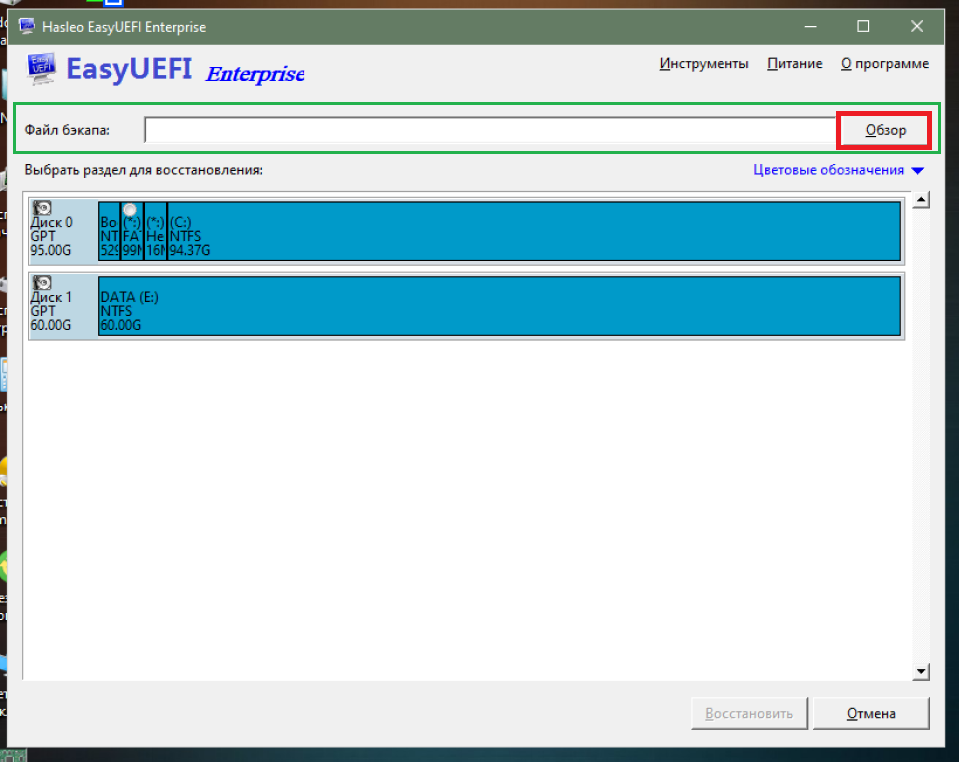Image resolution: width=959 pixels, height=762 pixels.
Task: Click the Выбрать раздел для восстановления label
Action: (x=144, y=170)
